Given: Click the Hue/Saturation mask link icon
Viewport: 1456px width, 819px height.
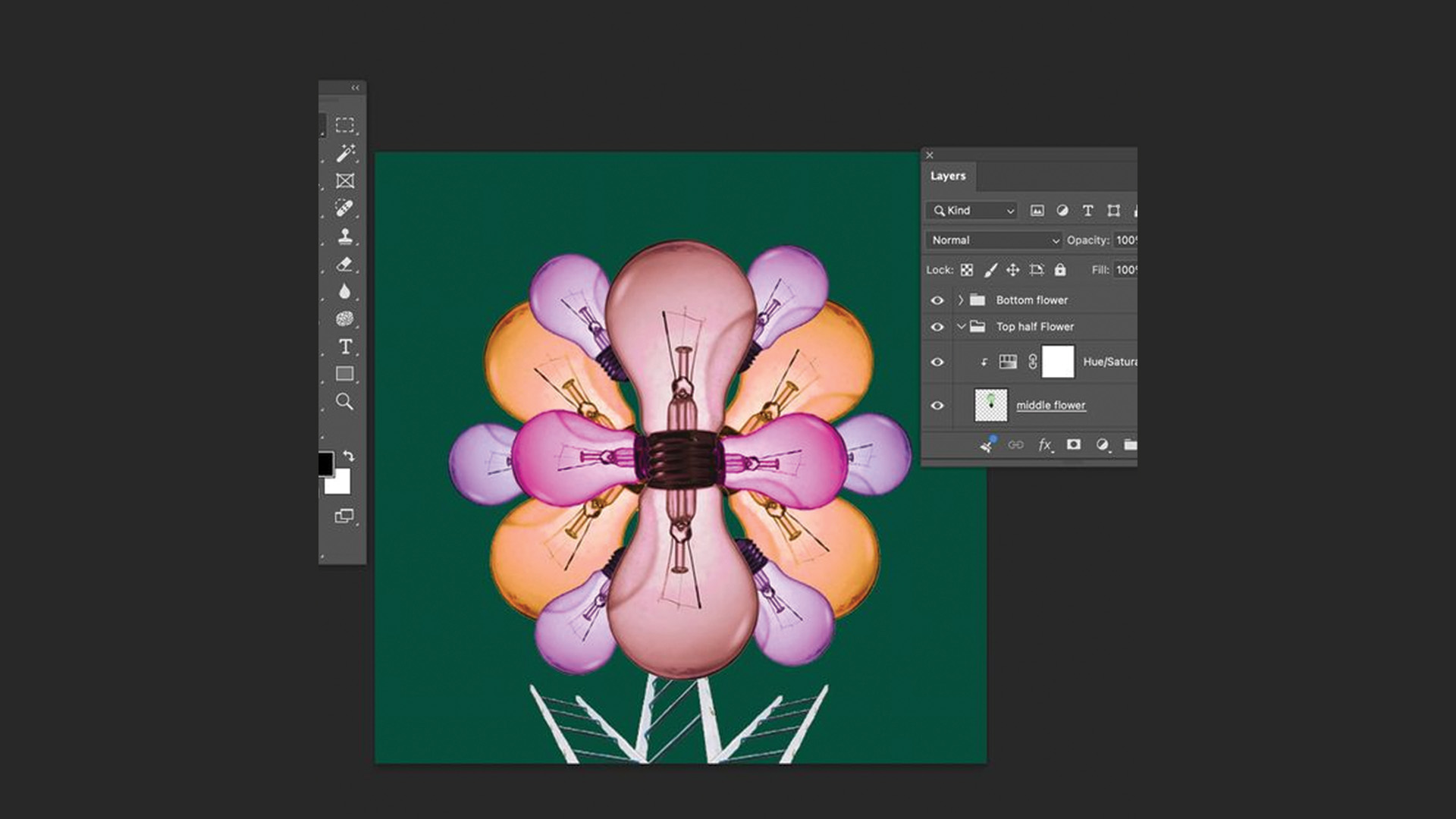Looking at the screenshot, I should [x=1032, y=362].
